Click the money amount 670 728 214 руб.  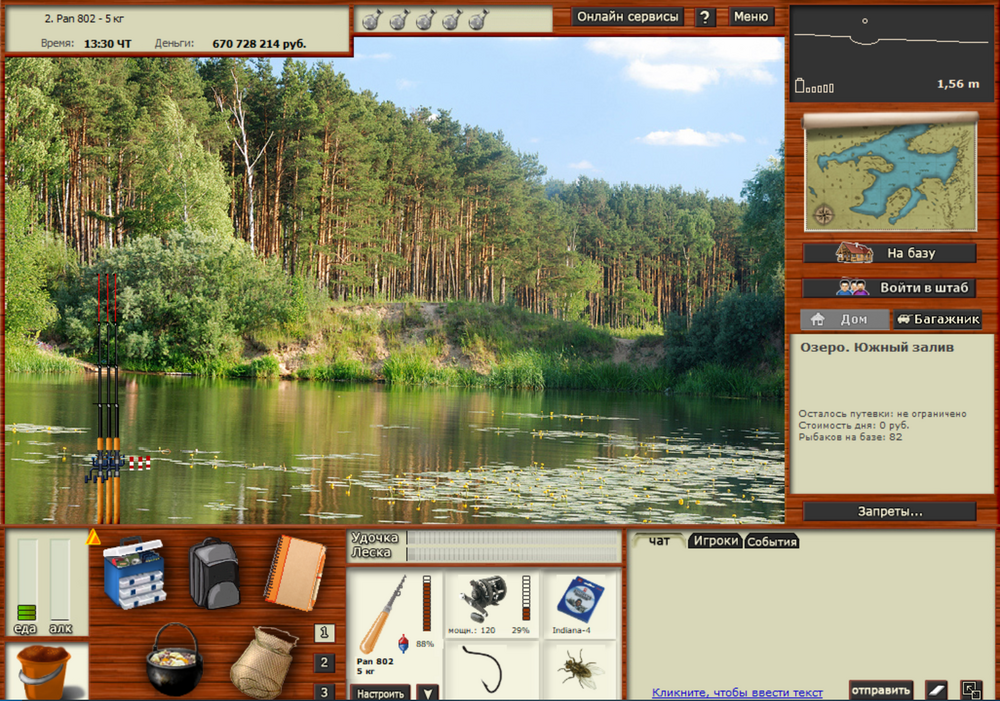(x=259, y=43)
